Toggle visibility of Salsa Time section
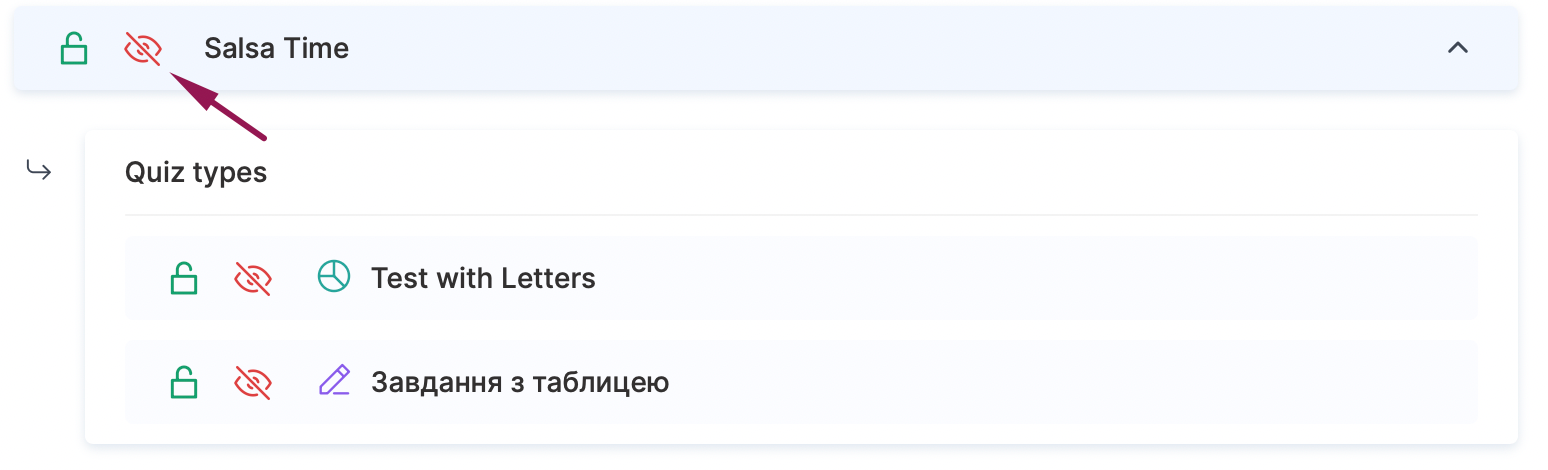Image resolution: width=1548 pixels, height=470 pixels. [x=143, y=48]
